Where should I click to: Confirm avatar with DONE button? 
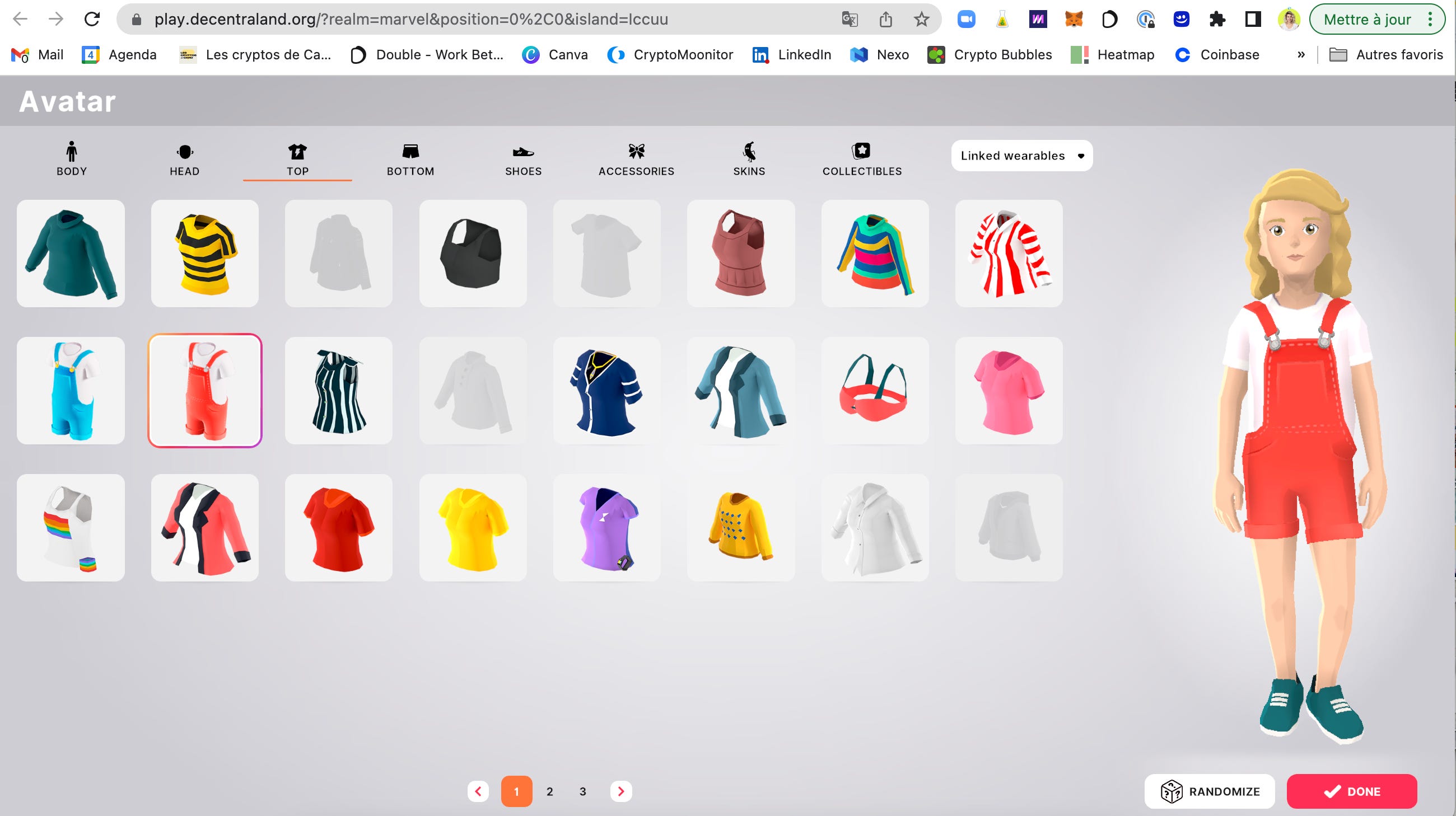point(1351,791)
